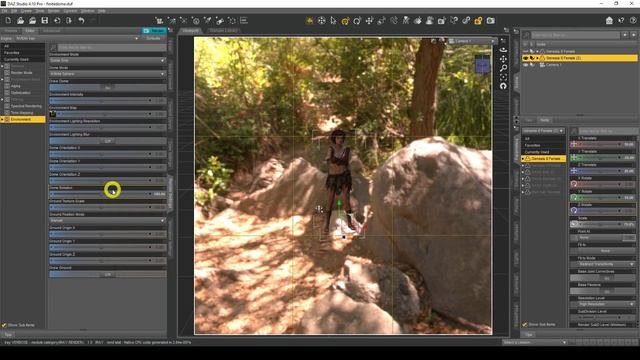Select the Environment category in Render Settings
This screenshot has height=360, width=640.
coord(23,119)
